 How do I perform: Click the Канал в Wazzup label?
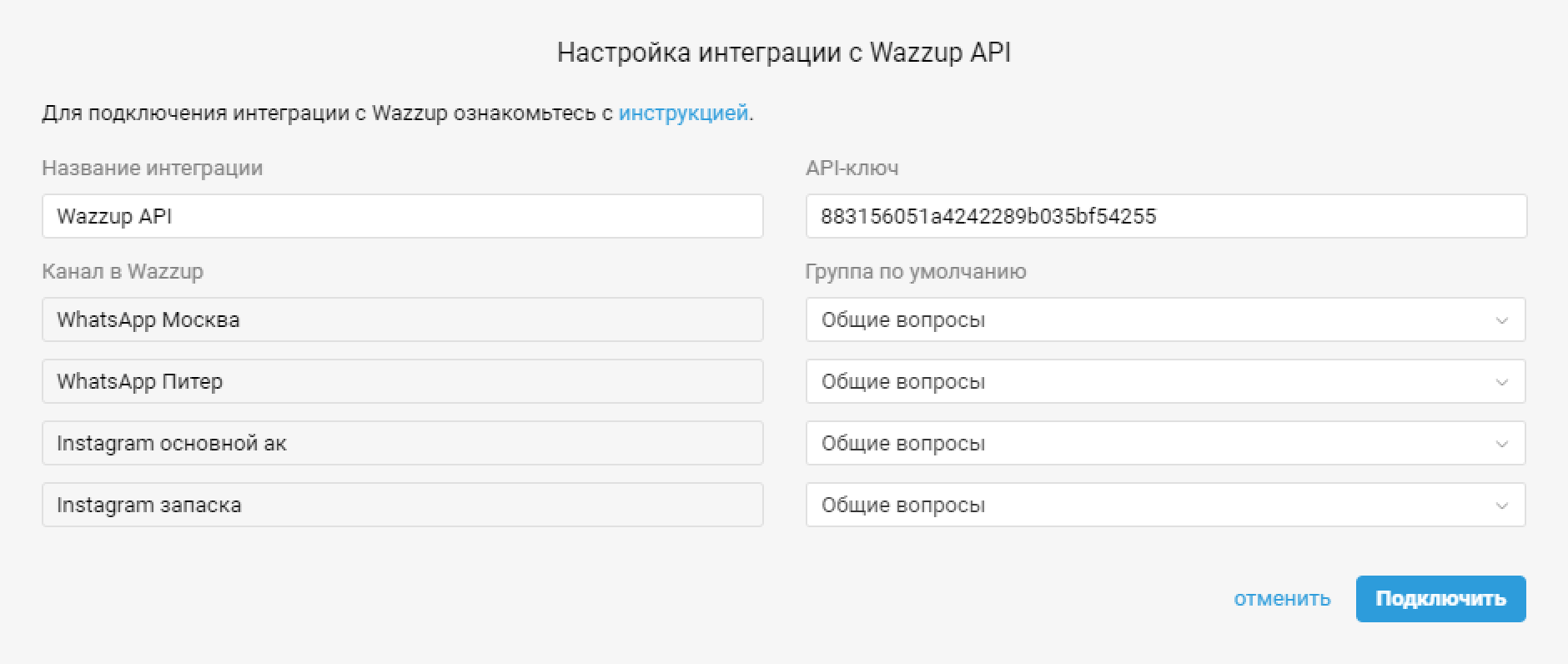(x=123, y=271)
